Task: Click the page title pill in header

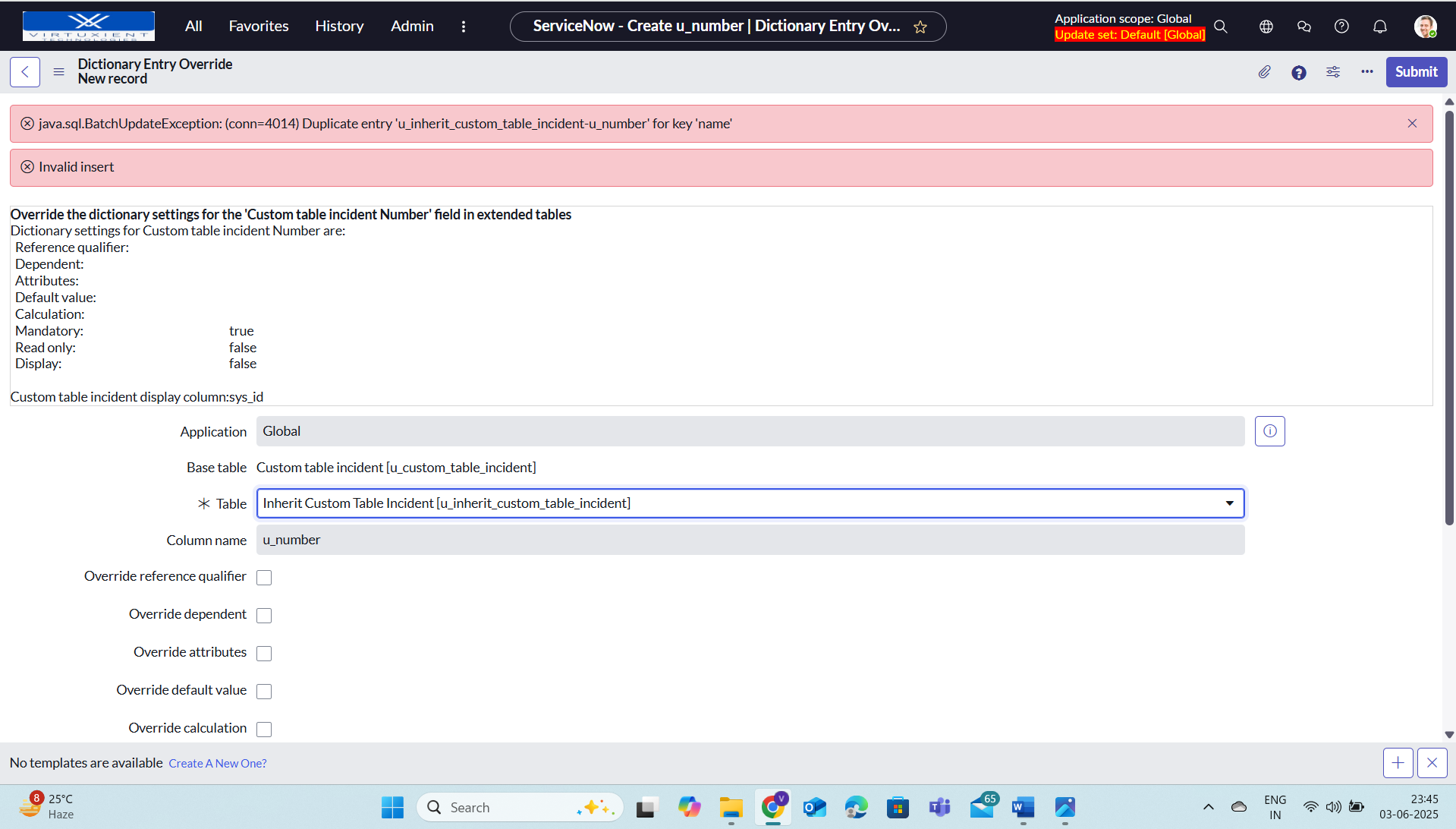Action: pyautogui.click(x=728, y=27)
